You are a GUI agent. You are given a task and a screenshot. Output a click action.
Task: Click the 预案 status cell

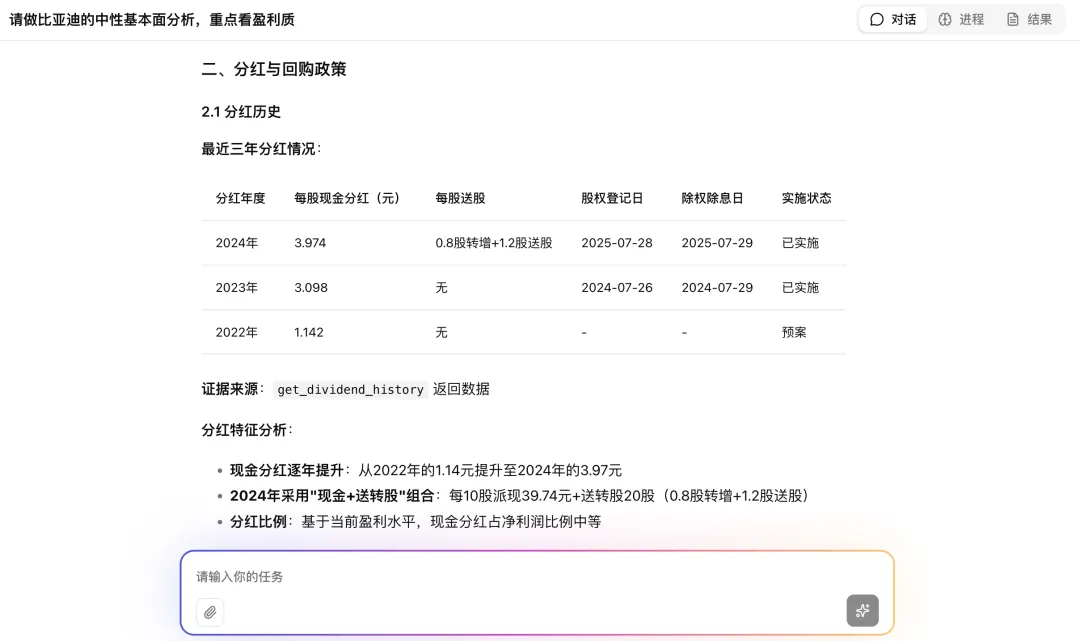tap(794, 333)
